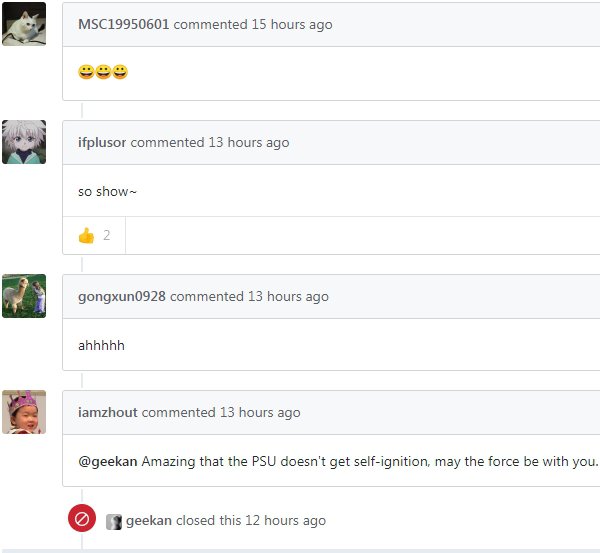Click the '15 hours ago' timestamp
The image size is (600, 553).
tap(292, 24)
